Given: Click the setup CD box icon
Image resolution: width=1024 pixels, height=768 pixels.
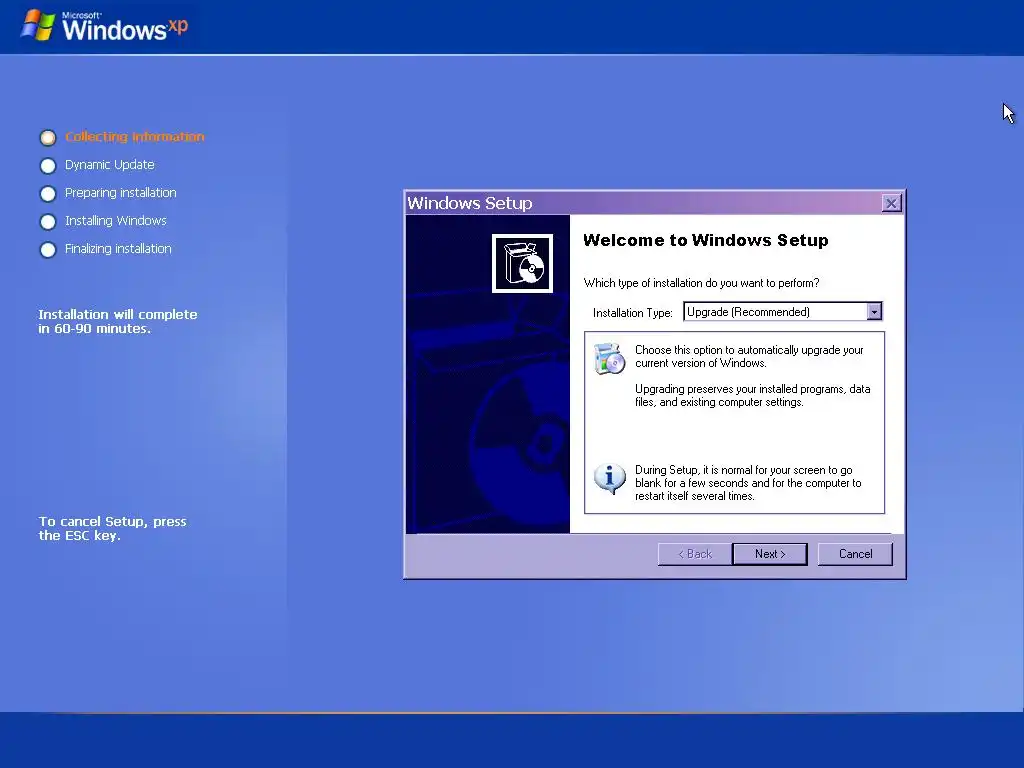Looking at the screenshot, I should (522, 263).
